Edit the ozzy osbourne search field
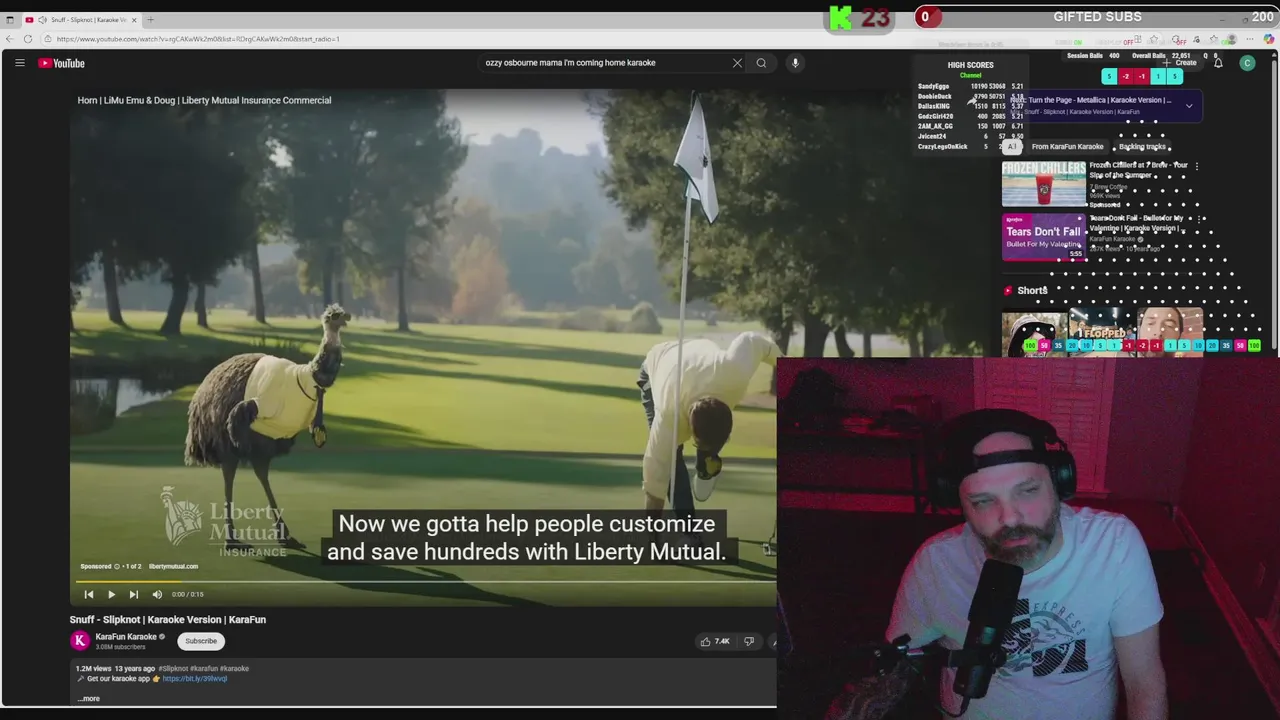 tap(605, 63)
